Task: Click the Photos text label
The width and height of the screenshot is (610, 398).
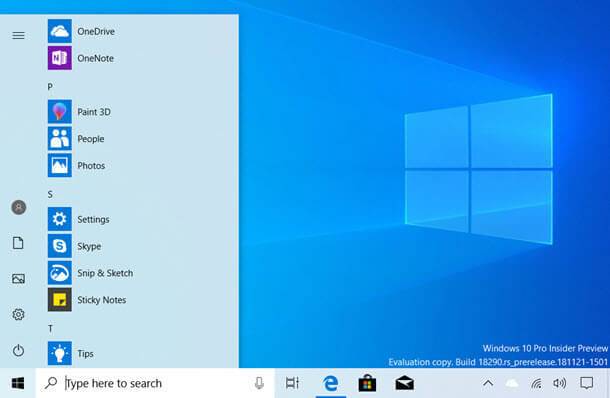Action: point(91,166)
